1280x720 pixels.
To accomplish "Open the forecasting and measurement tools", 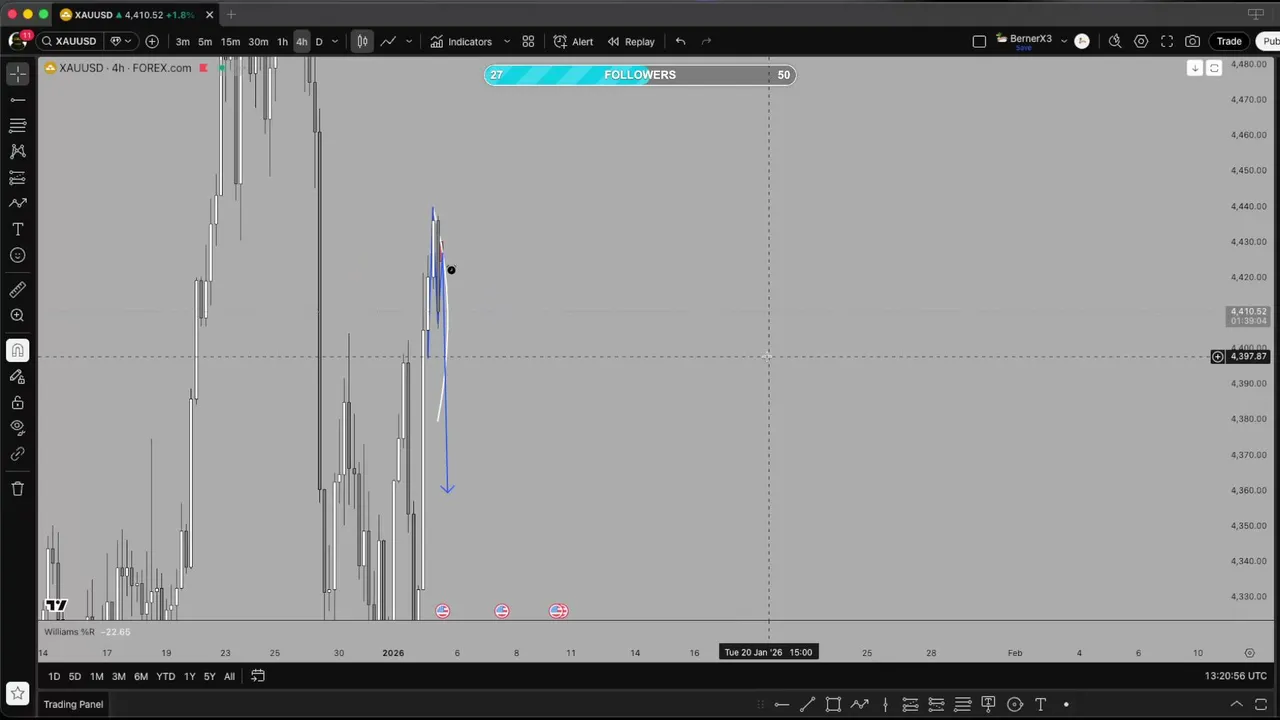I will (17, 178).
